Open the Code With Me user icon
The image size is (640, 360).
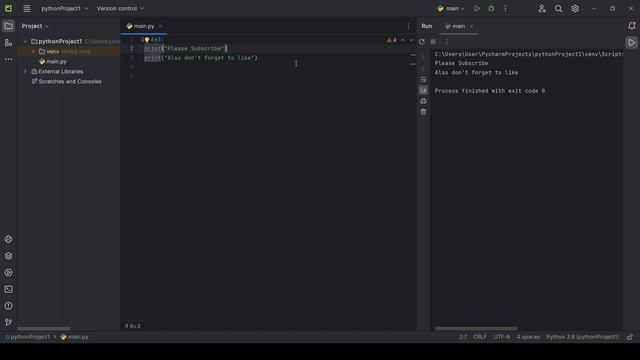pyautogui.click(x=542, y=9)
